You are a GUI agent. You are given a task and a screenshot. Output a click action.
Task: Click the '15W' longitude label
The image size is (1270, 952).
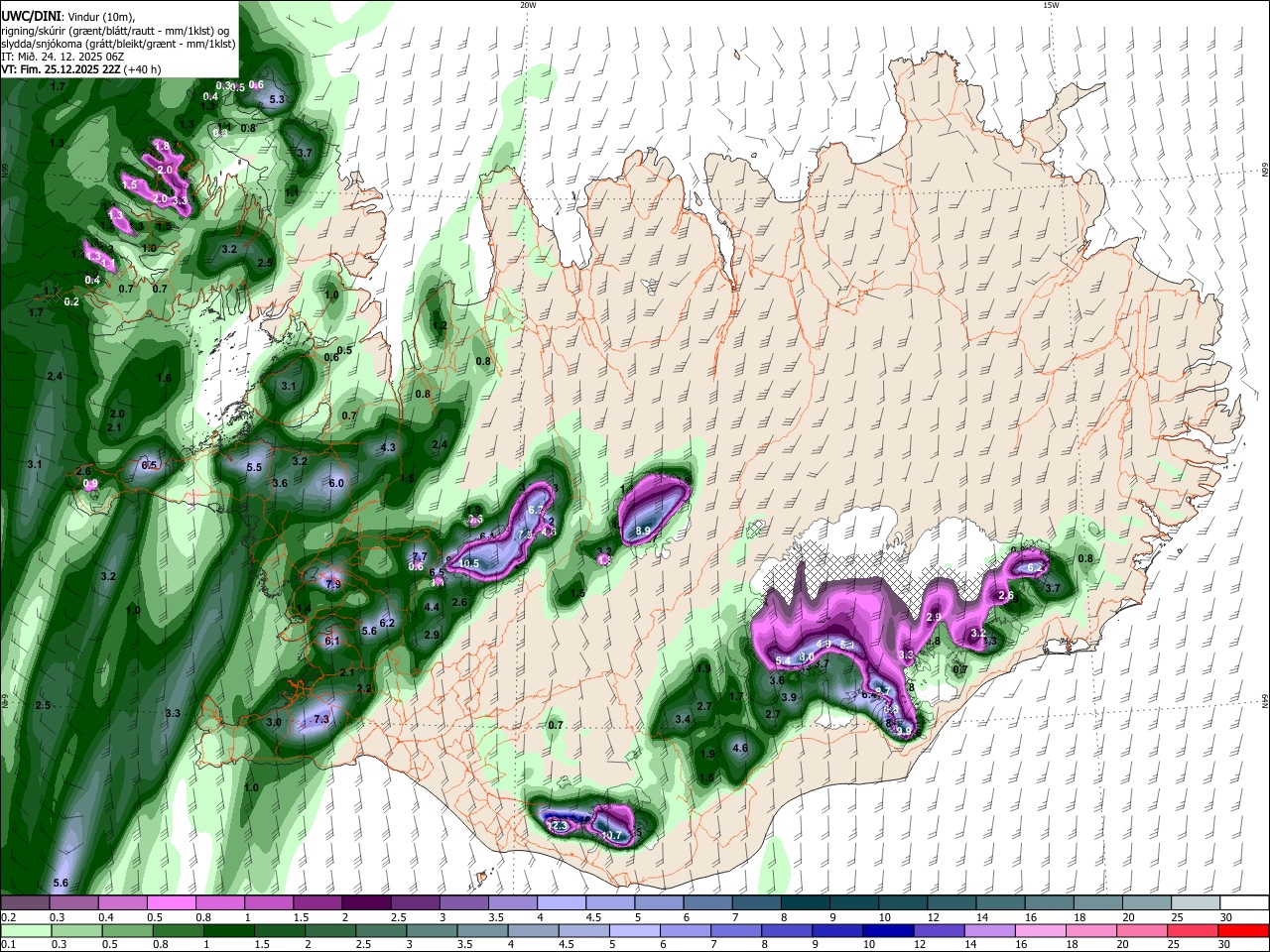(1051, 5)
